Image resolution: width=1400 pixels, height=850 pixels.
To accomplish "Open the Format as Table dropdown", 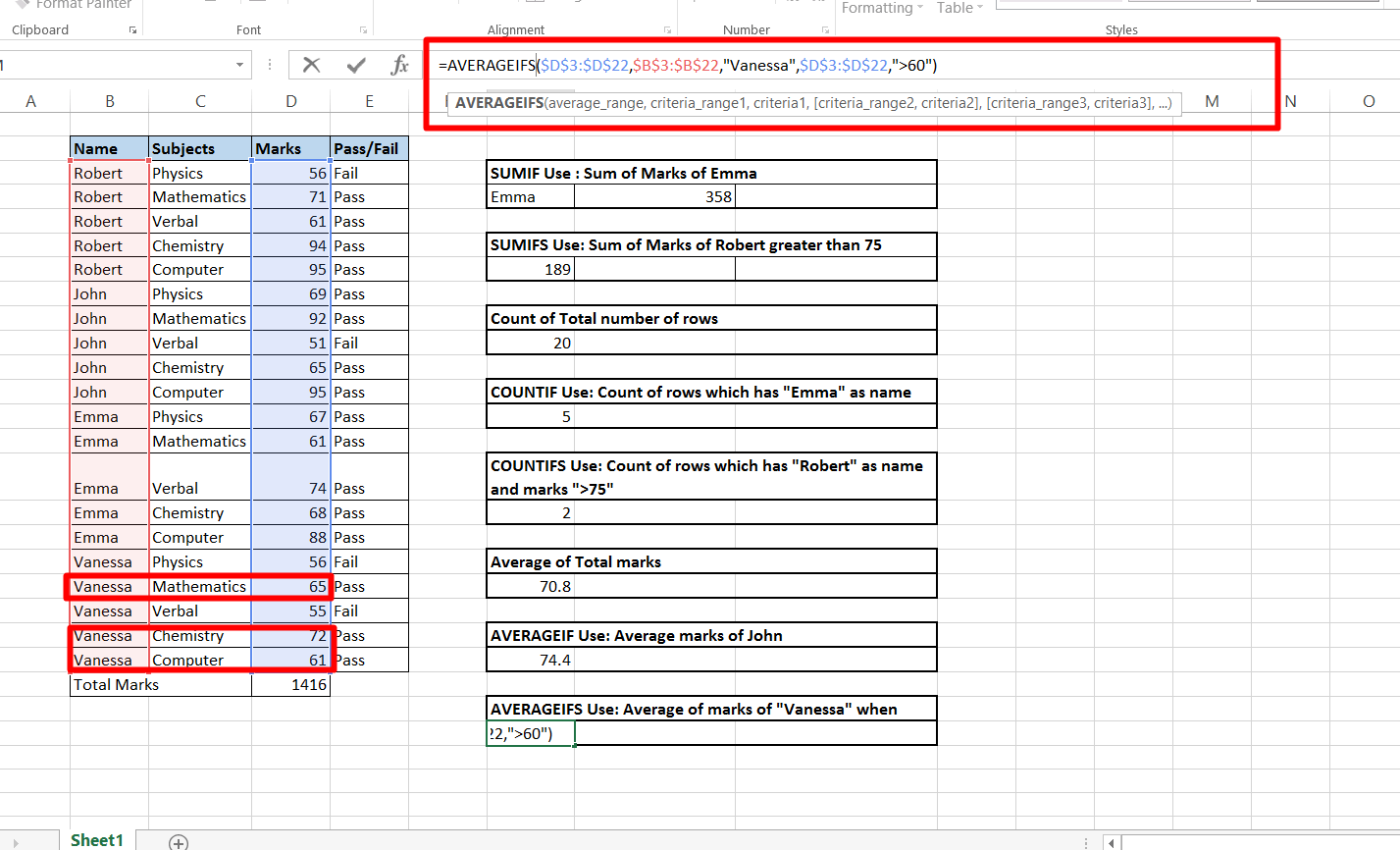I will pyautogui.click(x=959, y=8).
